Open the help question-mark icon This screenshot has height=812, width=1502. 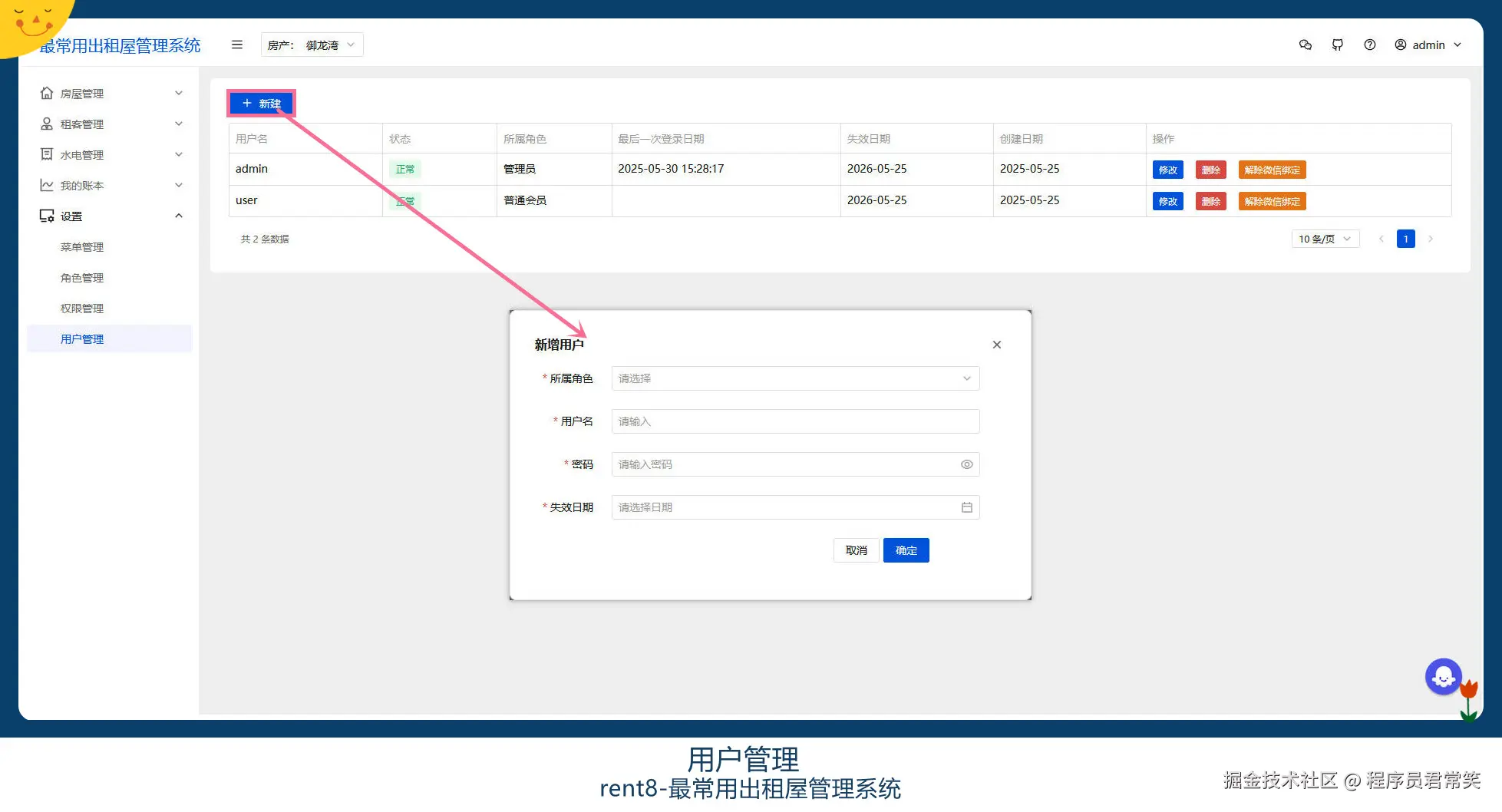coord(1371,45)
